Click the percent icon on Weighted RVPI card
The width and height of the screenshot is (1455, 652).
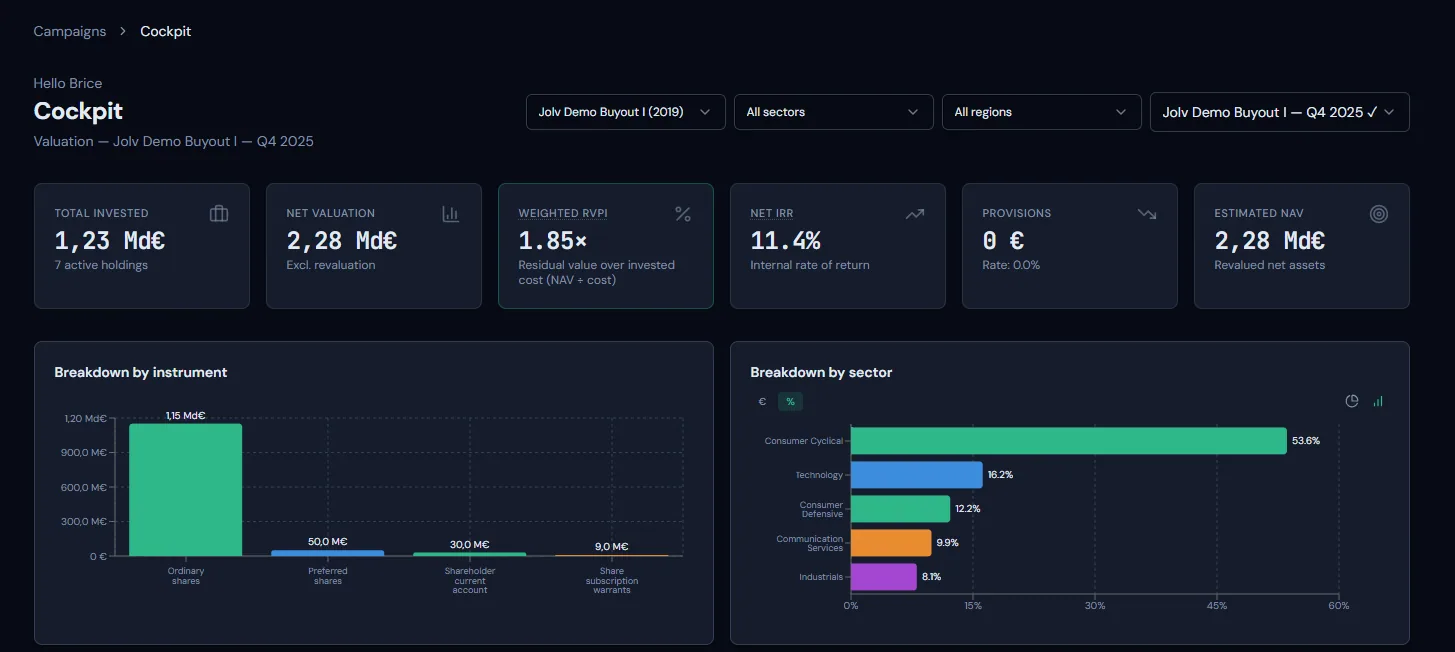(x=683, y=214)
